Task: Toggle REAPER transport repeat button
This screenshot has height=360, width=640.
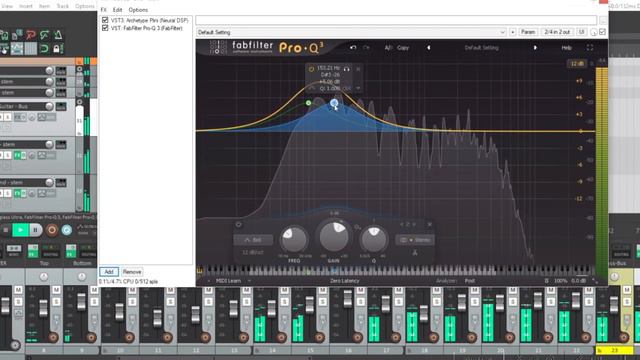Action: pos(67,230)
